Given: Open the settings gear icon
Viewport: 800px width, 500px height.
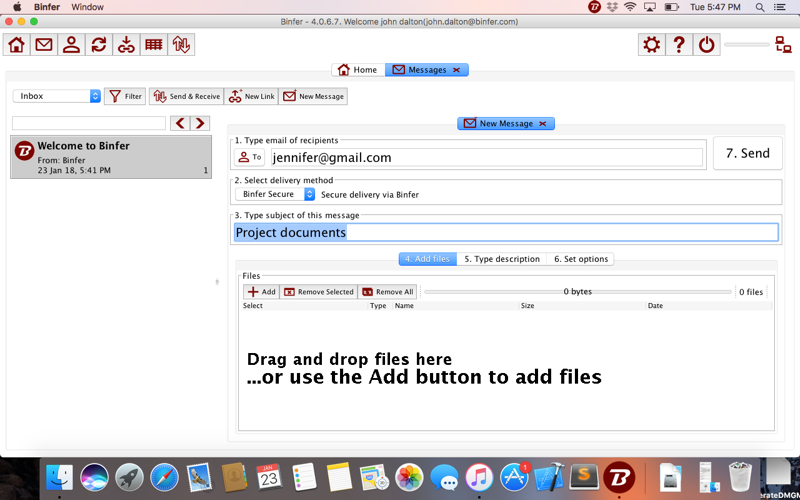Looking at the screenshot, I should pos(652,45).
